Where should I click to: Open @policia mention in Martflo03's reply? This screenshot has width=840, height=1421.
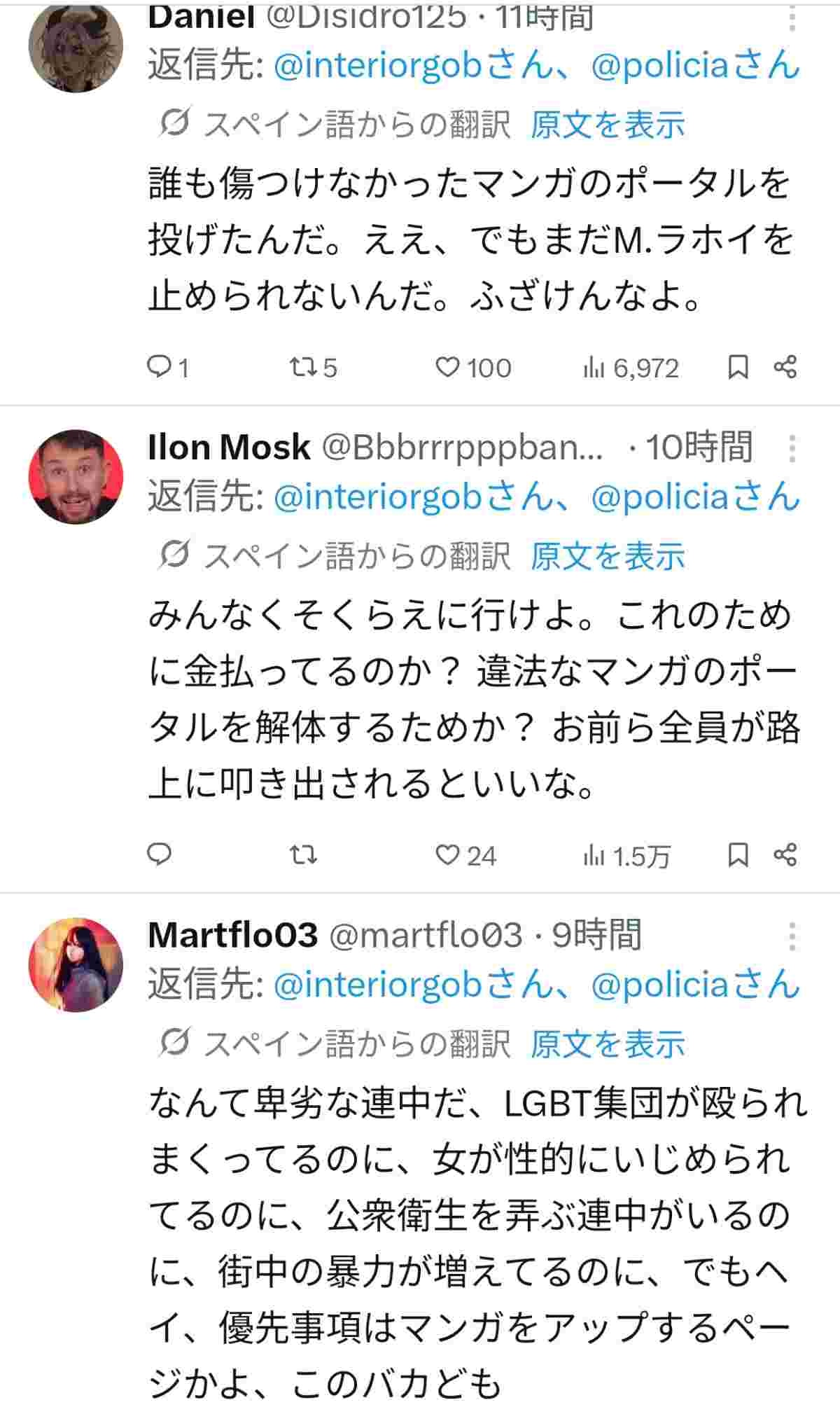[661, 985]
